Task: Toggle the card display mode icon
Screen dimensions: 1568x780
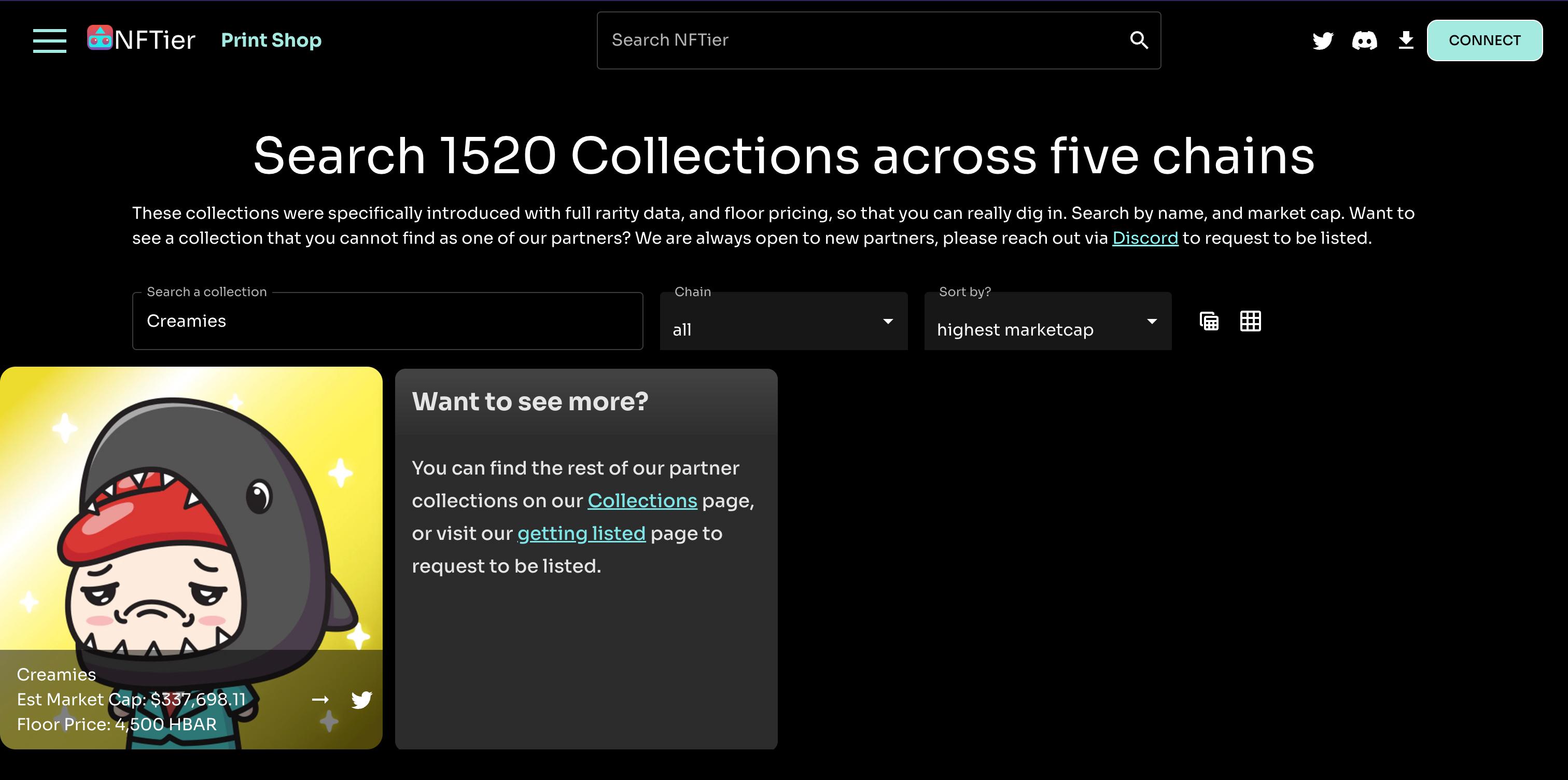Action: [1209, 321]
